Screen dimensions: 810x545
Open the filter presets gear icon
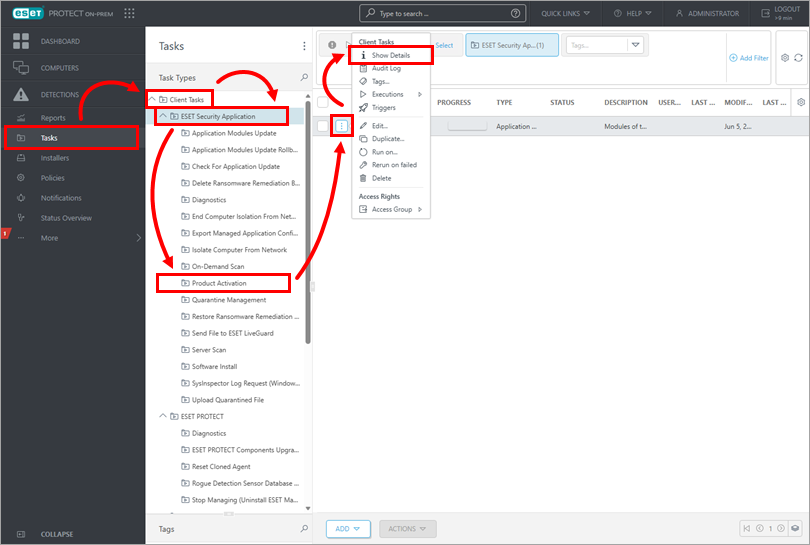pyautogui.click(x=785, y=58)
